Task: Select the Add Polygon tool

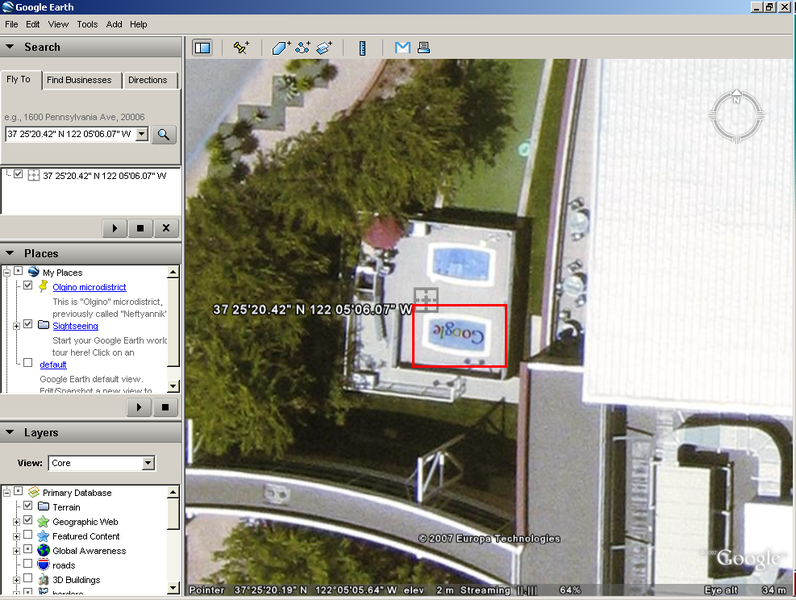Action: pos(280,47)
